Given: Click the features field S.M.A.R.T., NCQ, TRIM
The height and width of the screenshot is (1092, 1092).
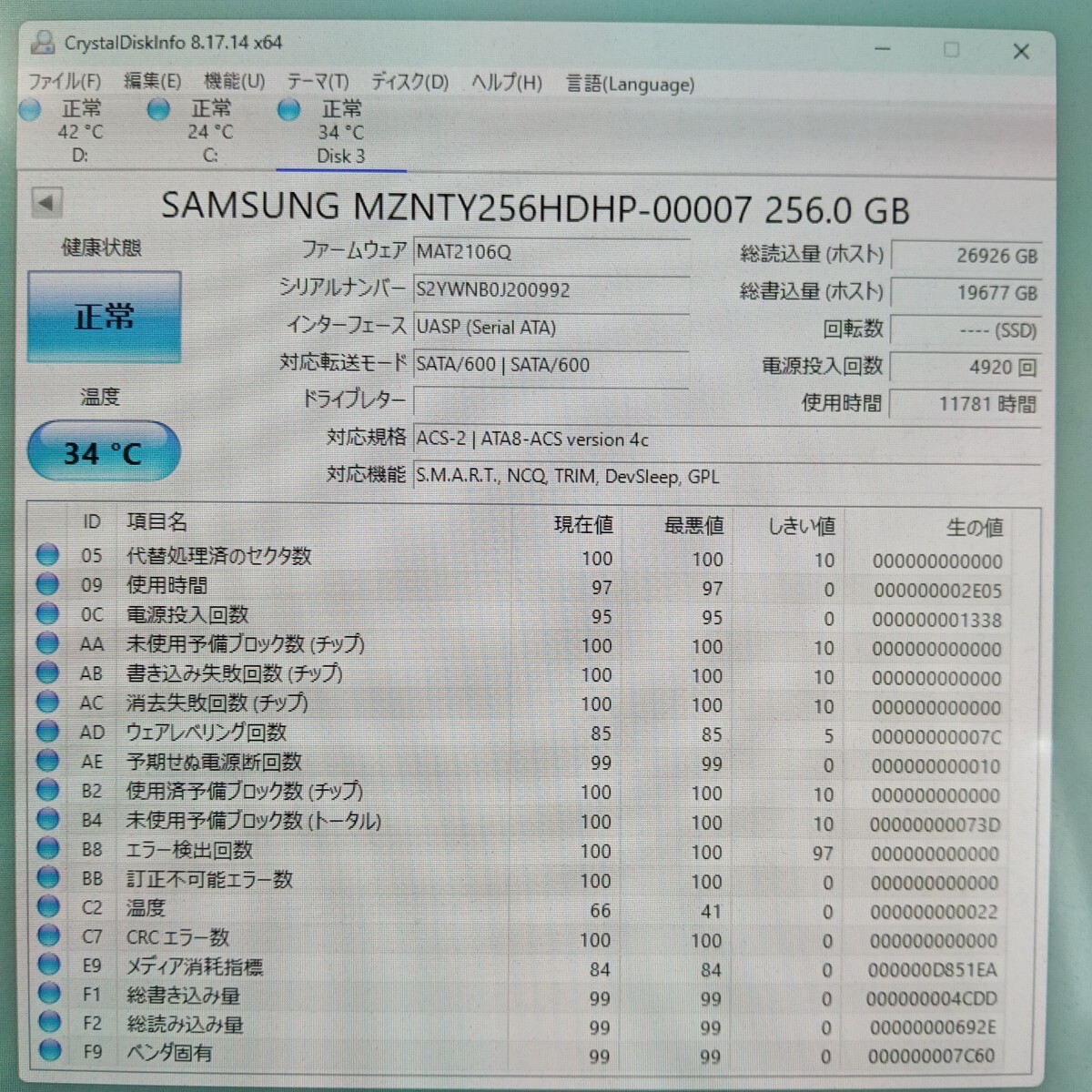Looking at the screenshot, I should [727, 476].
